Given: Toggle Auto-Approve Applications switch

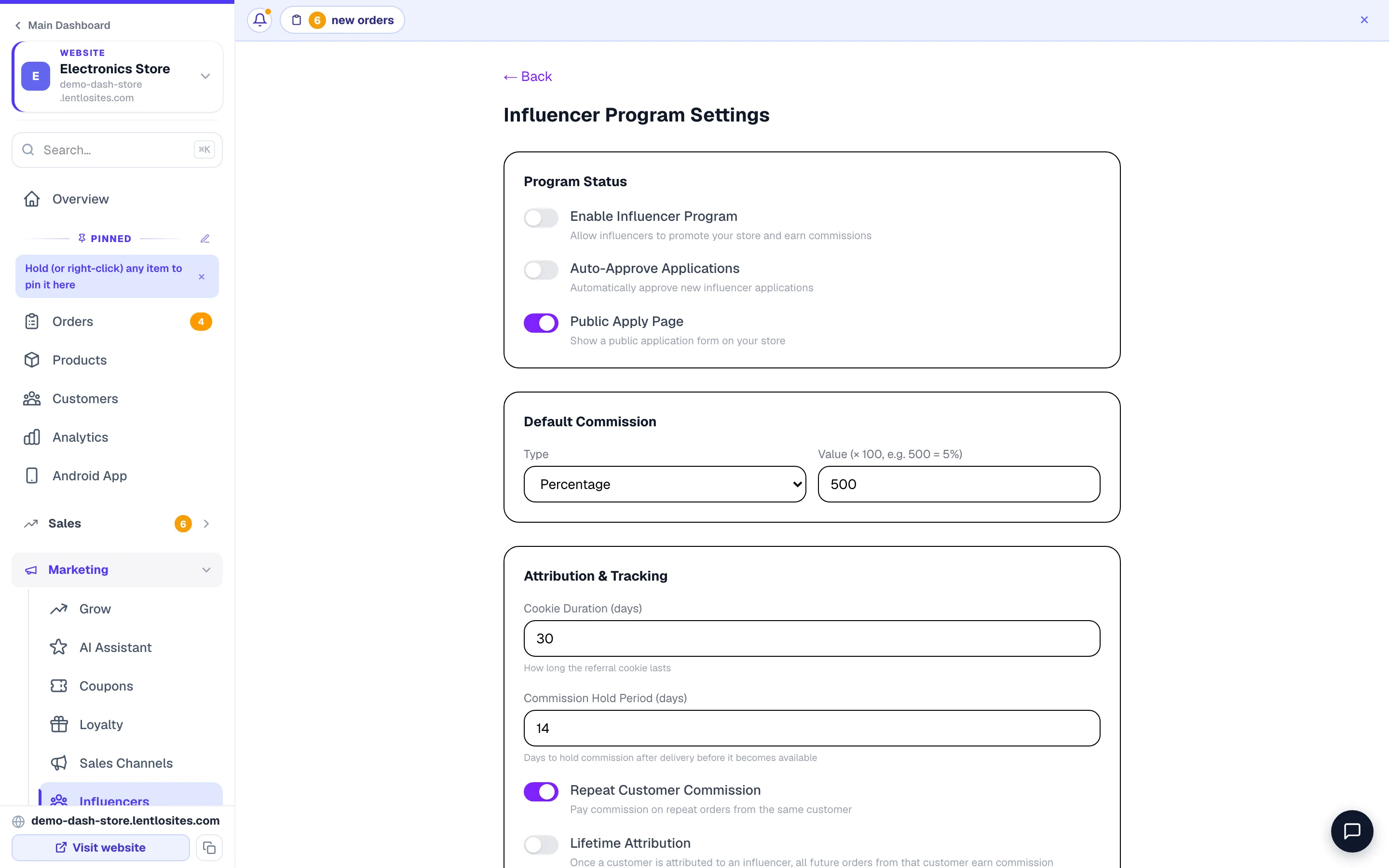Looking at the screenshot, I should 541,270.
